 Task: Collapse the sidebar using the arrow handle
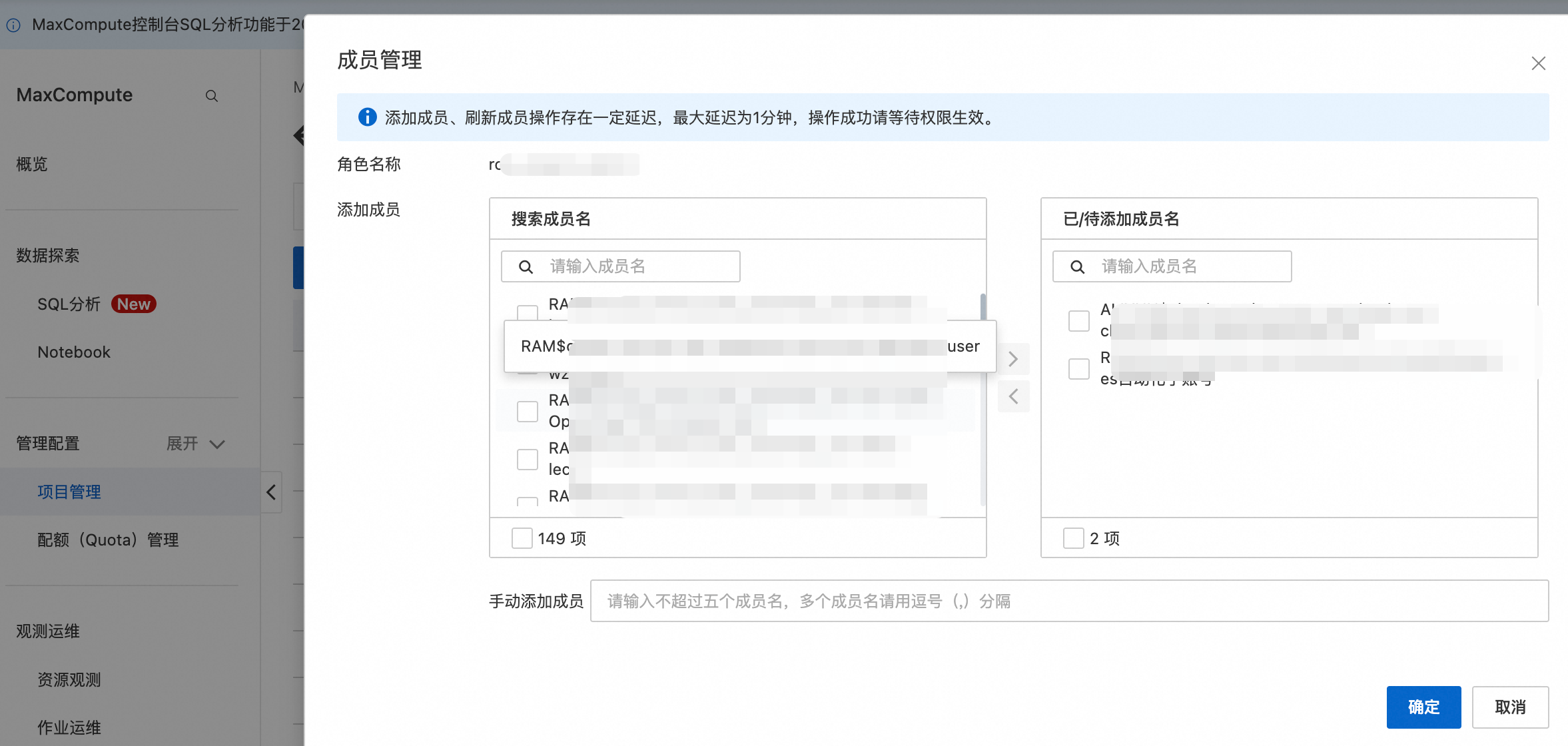(271, 492)
